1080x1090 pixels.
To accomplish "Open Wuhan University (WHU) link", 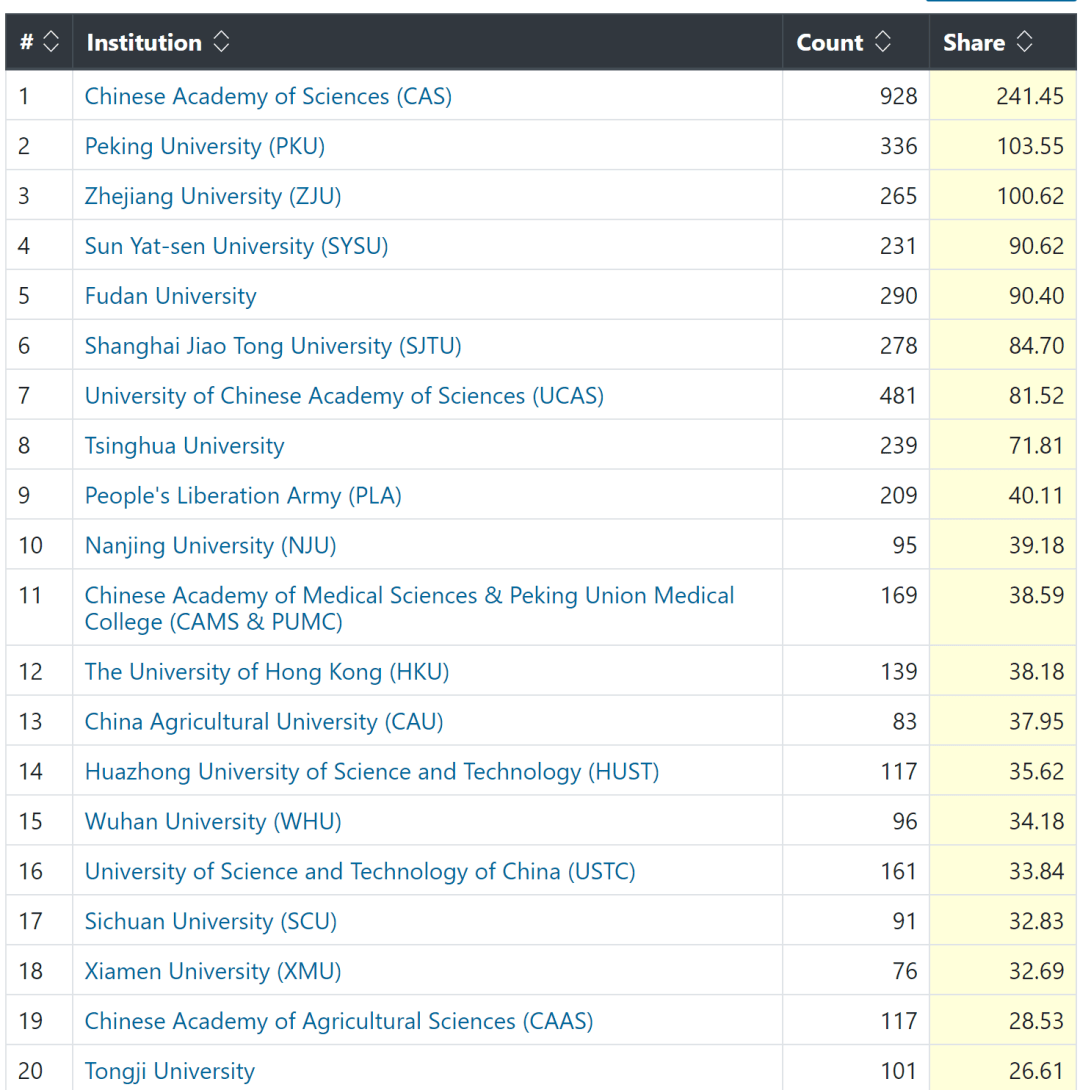I will pos(213,822).
